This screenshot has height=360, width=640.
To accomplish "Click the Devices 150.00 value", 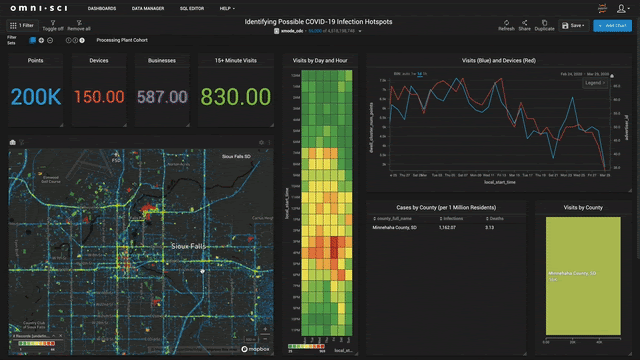I will (x=99, y=97).
